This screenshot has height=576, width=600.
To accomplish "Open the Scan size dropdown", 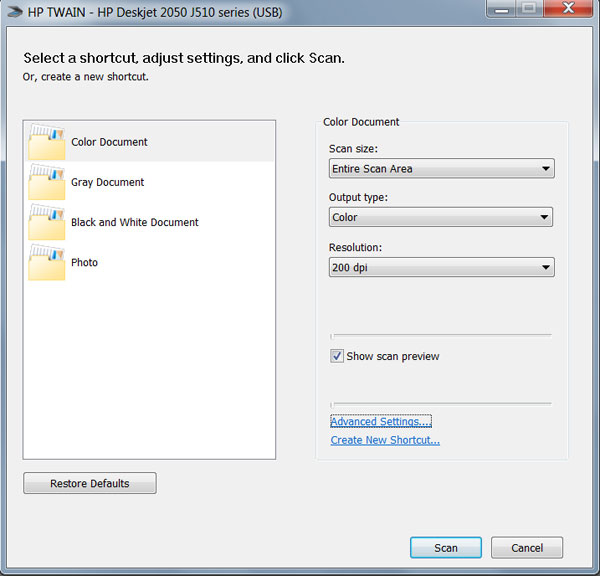I will coord(442,168).
